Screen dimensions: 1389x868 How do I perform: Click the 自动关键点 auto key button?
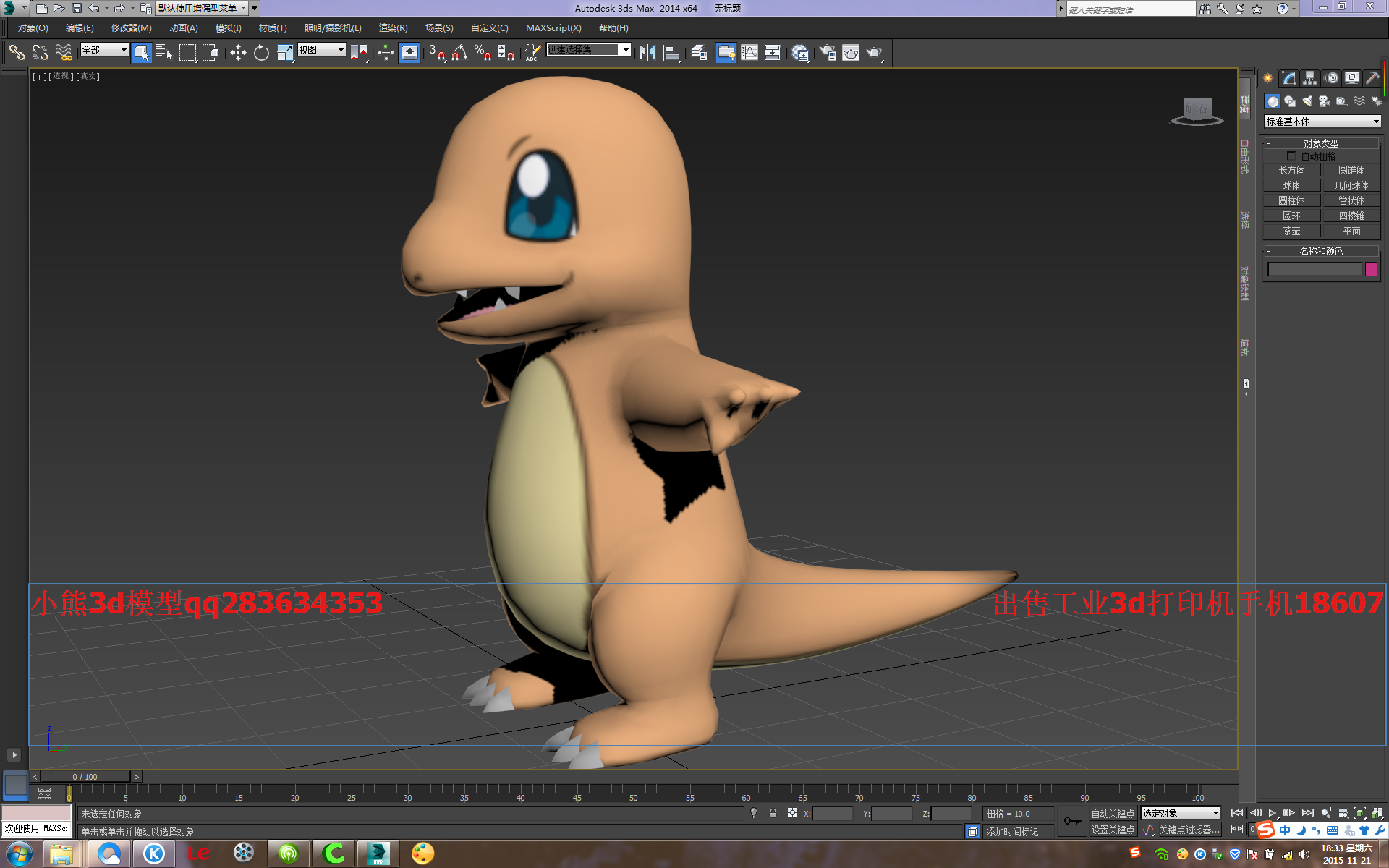[1113, 814]
